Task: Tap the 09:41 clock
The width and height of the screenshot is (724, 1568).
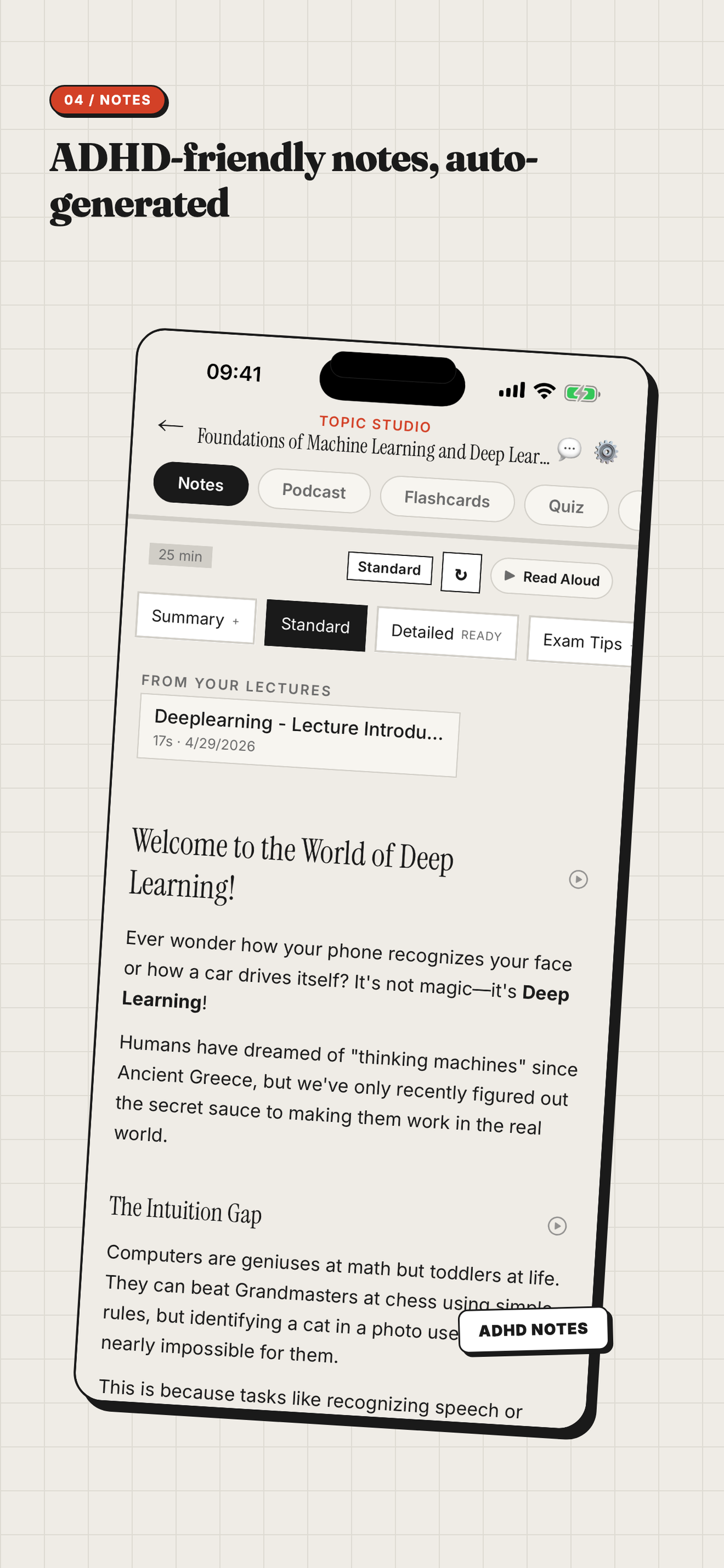Action: coord(234,373)
